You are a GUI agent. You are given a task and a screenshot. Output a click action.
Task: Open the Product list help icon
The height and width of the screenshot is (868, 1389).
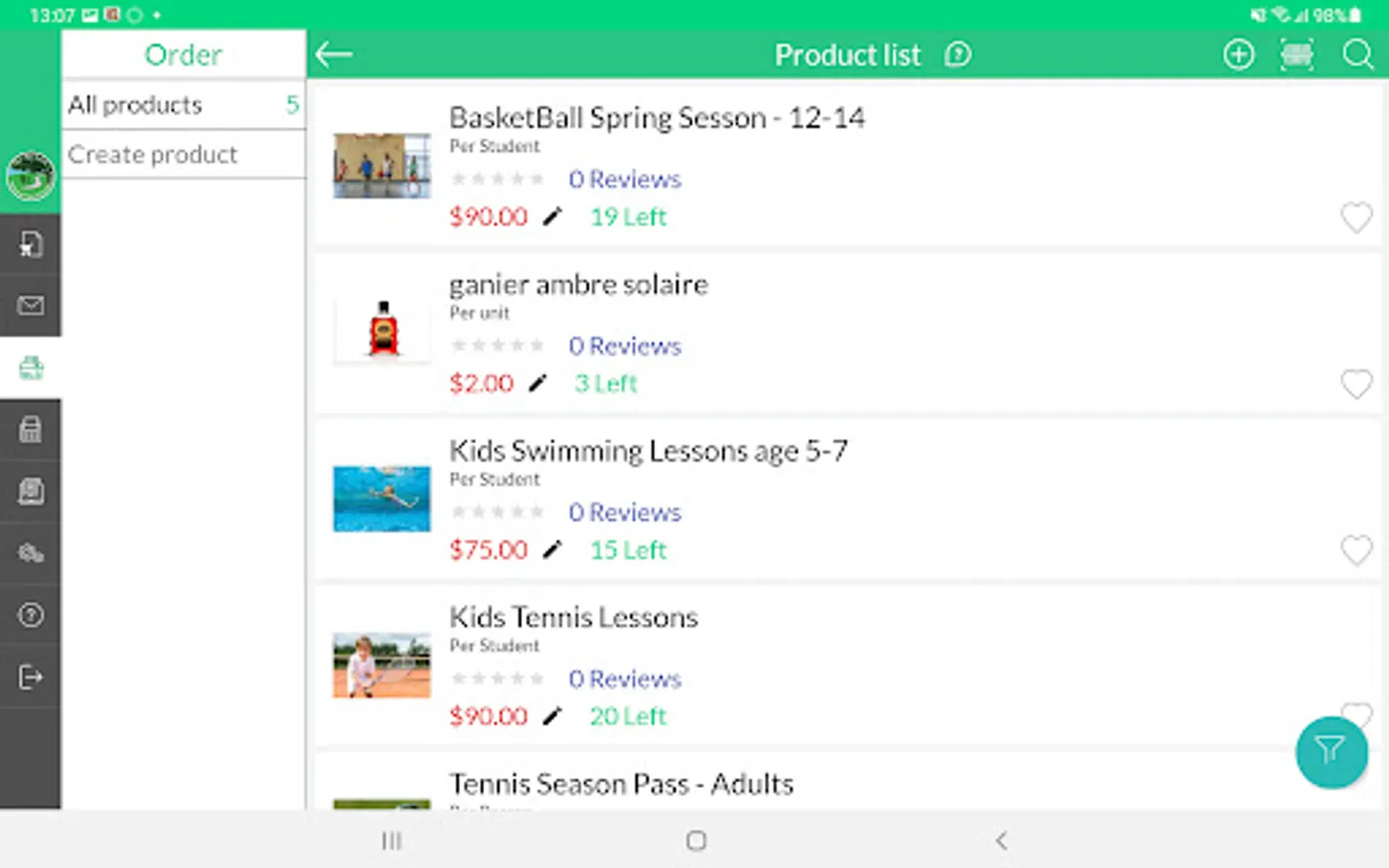(x=958, y=55)
